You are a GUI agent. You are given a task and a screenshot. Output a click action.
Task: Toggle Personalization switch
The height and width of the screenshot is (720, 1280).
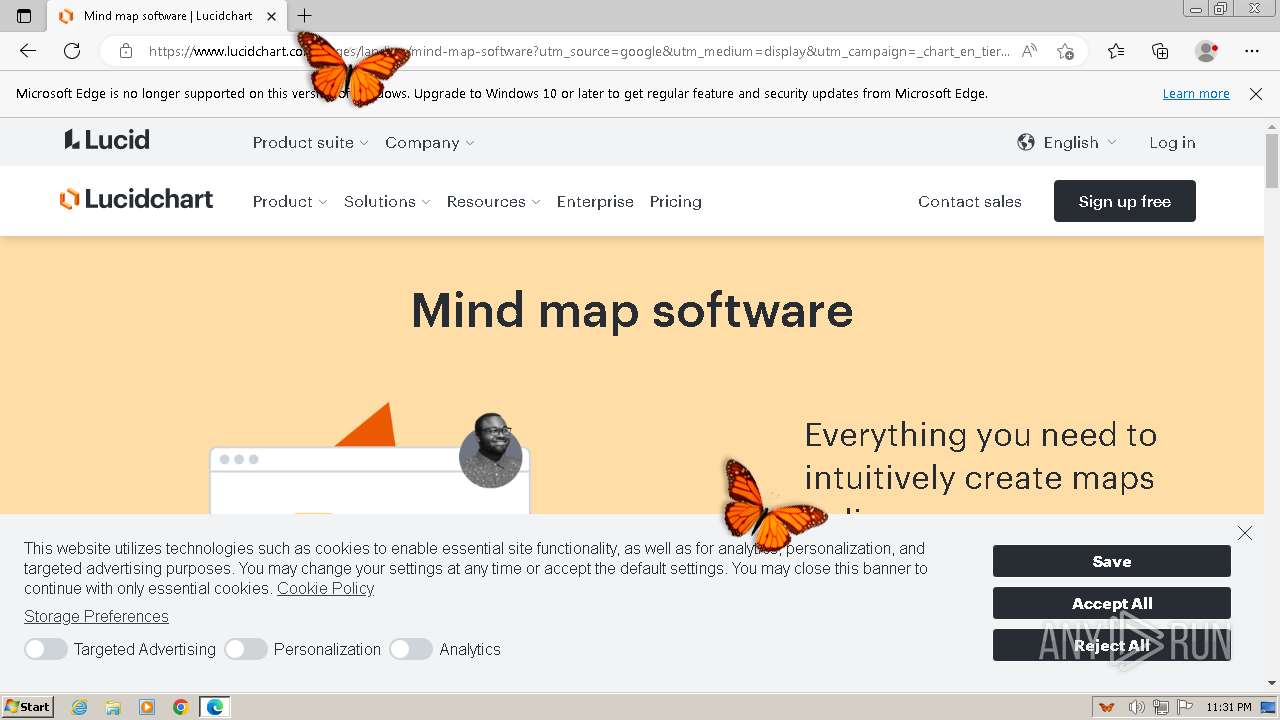(246, 649)
